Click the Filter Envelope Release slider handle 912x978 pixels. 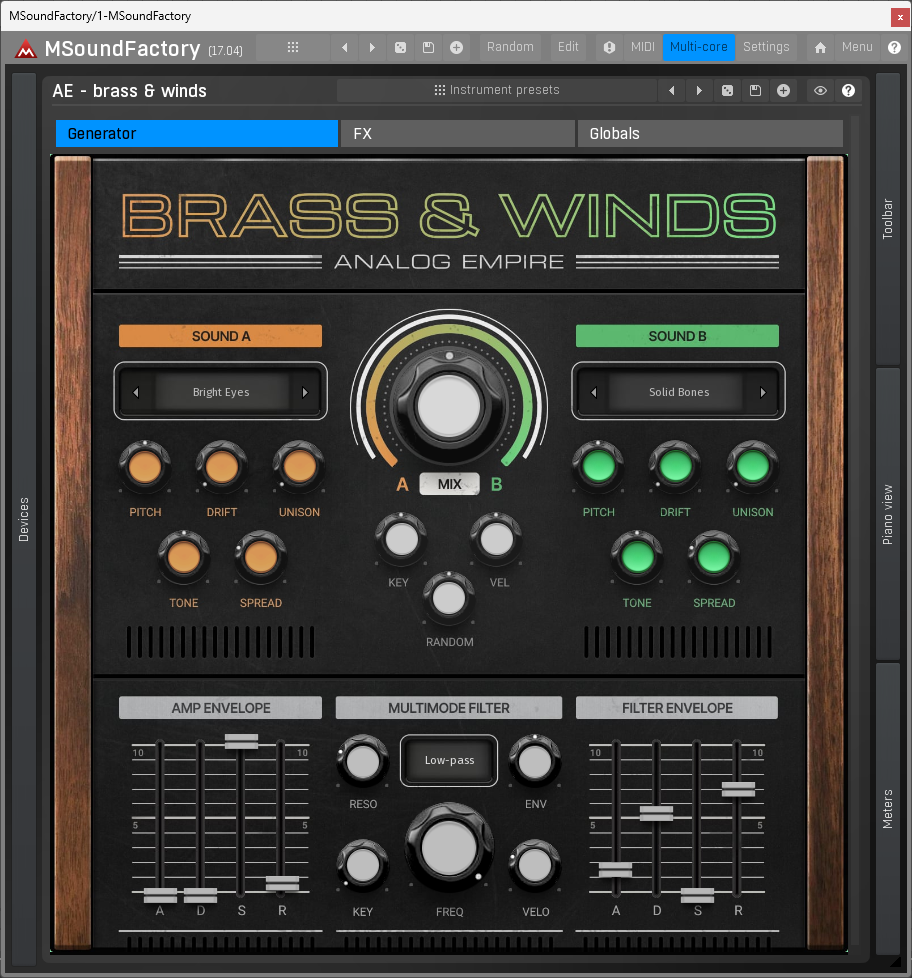739,789
